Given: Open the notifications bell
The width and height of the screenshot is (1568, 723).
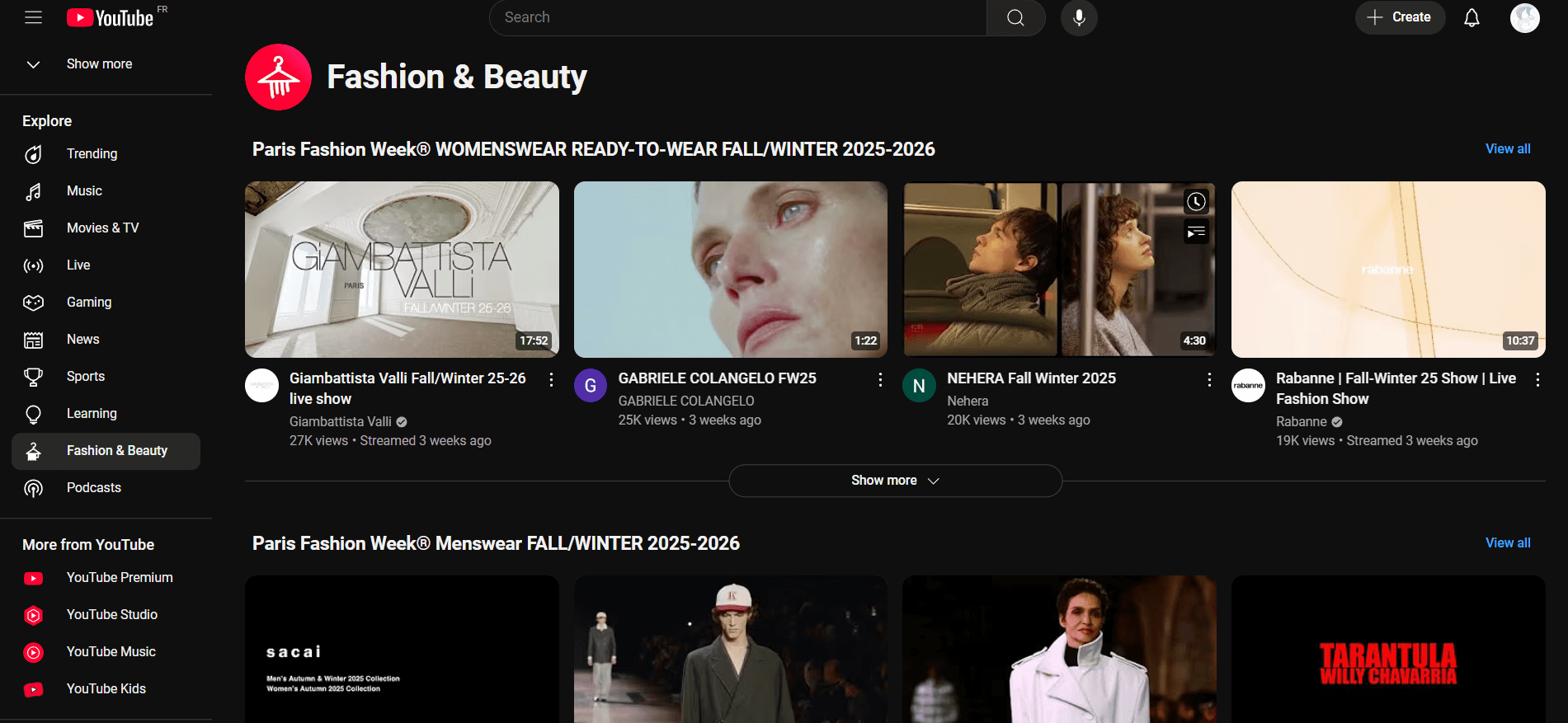Looking at the screenshot, I should pos(1471,17).
